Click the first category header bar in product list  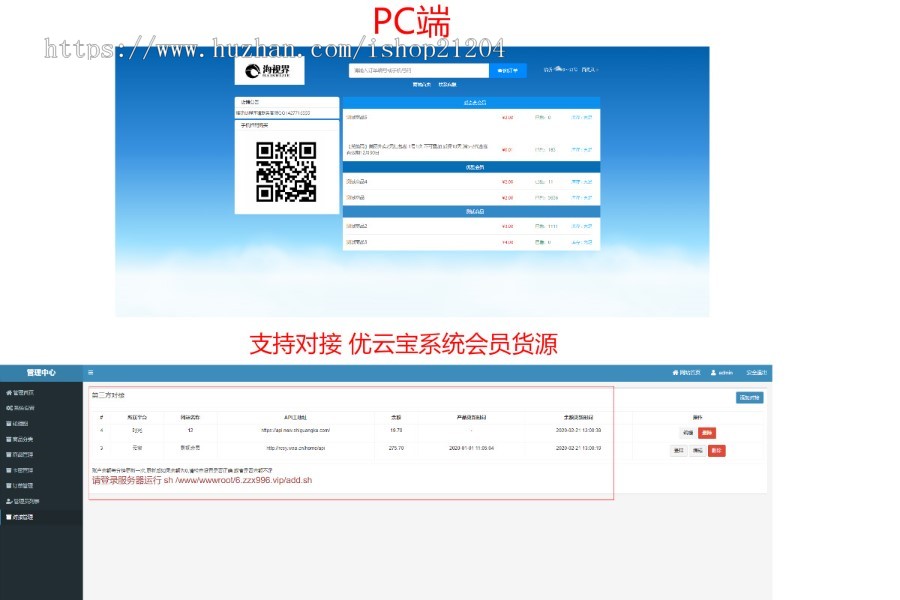coord(471,102)
